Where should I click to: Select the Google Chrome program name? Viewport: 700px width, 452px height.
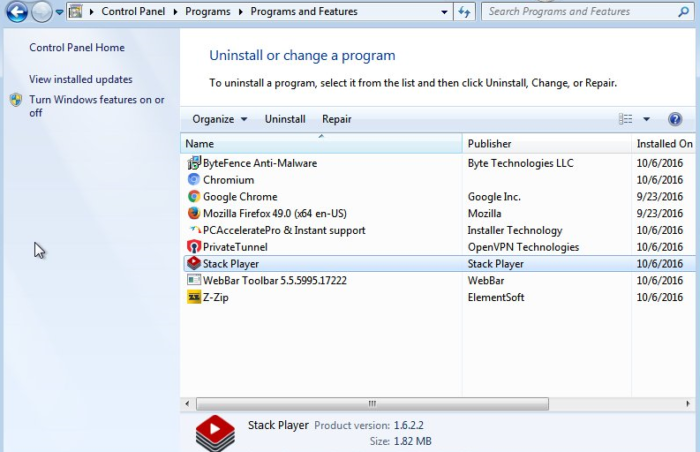[x=240, y=197]
